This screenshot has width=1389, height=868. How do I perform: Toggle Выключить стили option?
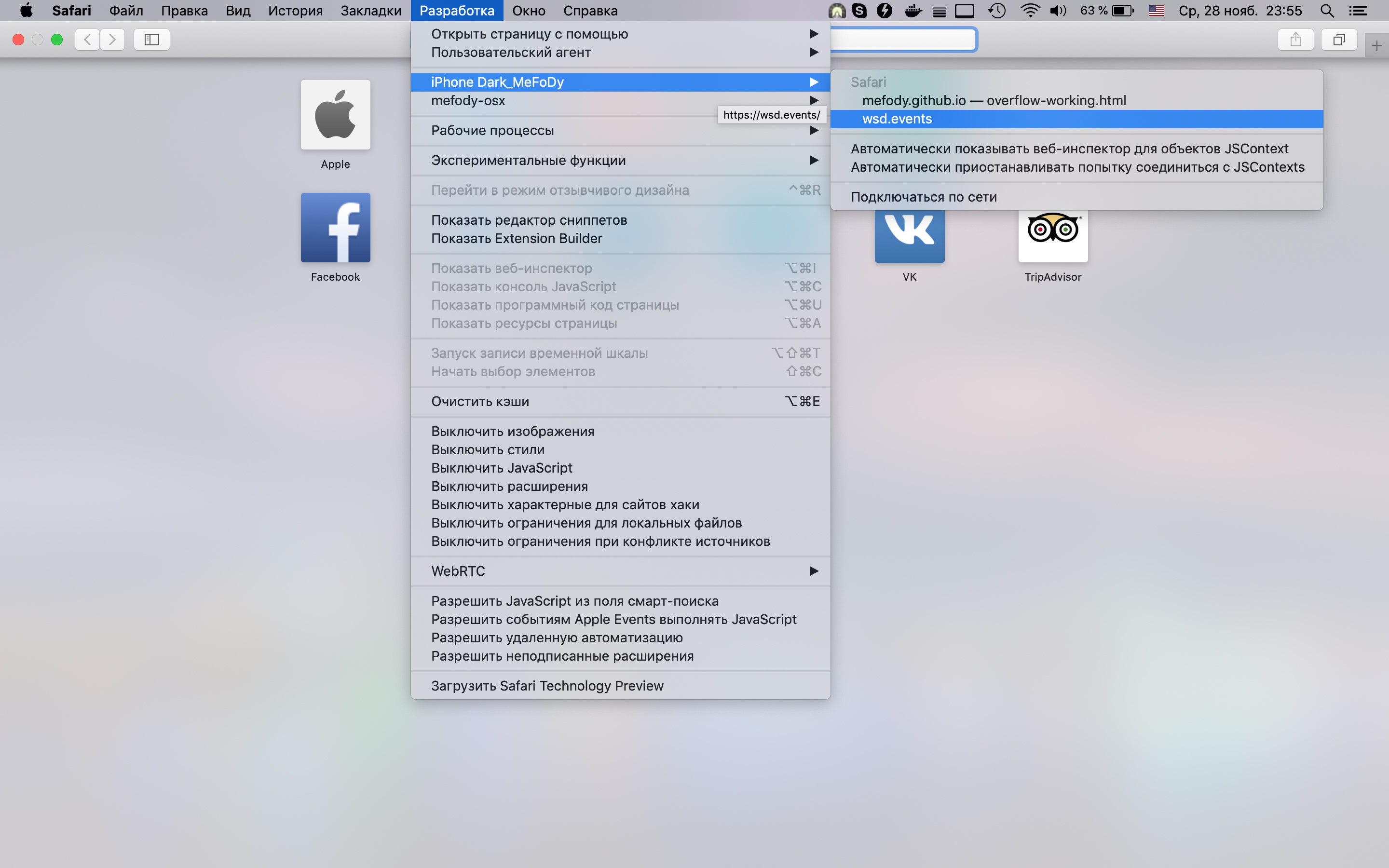tap(487, 449)
